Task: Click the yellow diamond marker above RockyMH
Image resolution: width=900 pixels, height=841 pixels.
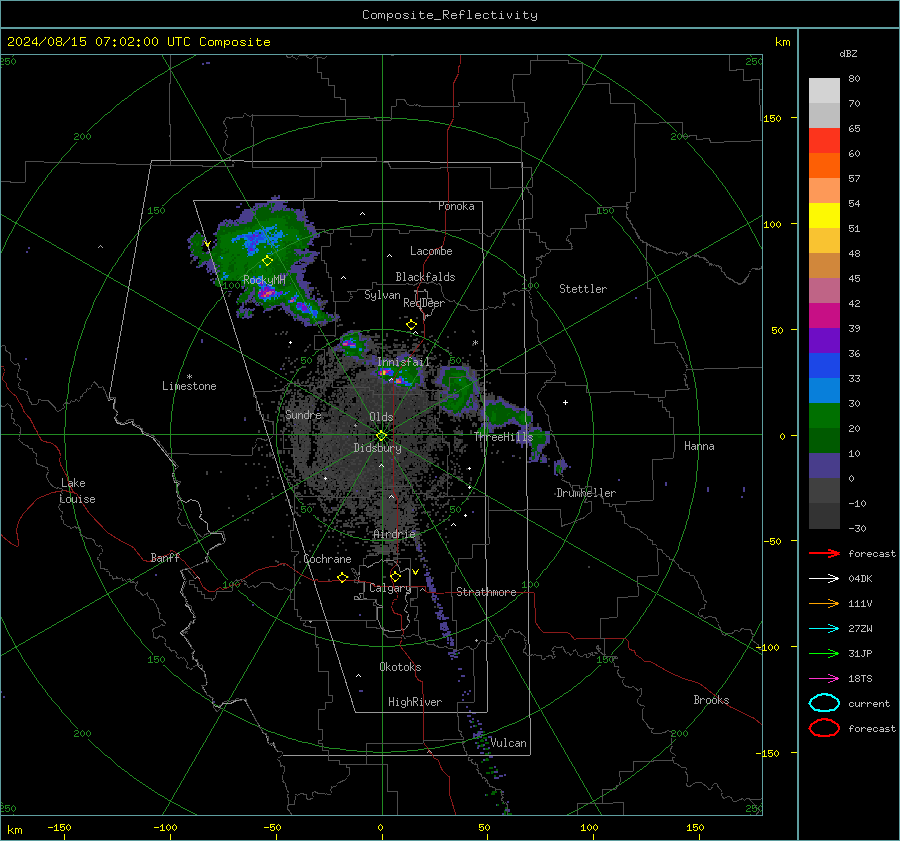Action: [267, 261]
